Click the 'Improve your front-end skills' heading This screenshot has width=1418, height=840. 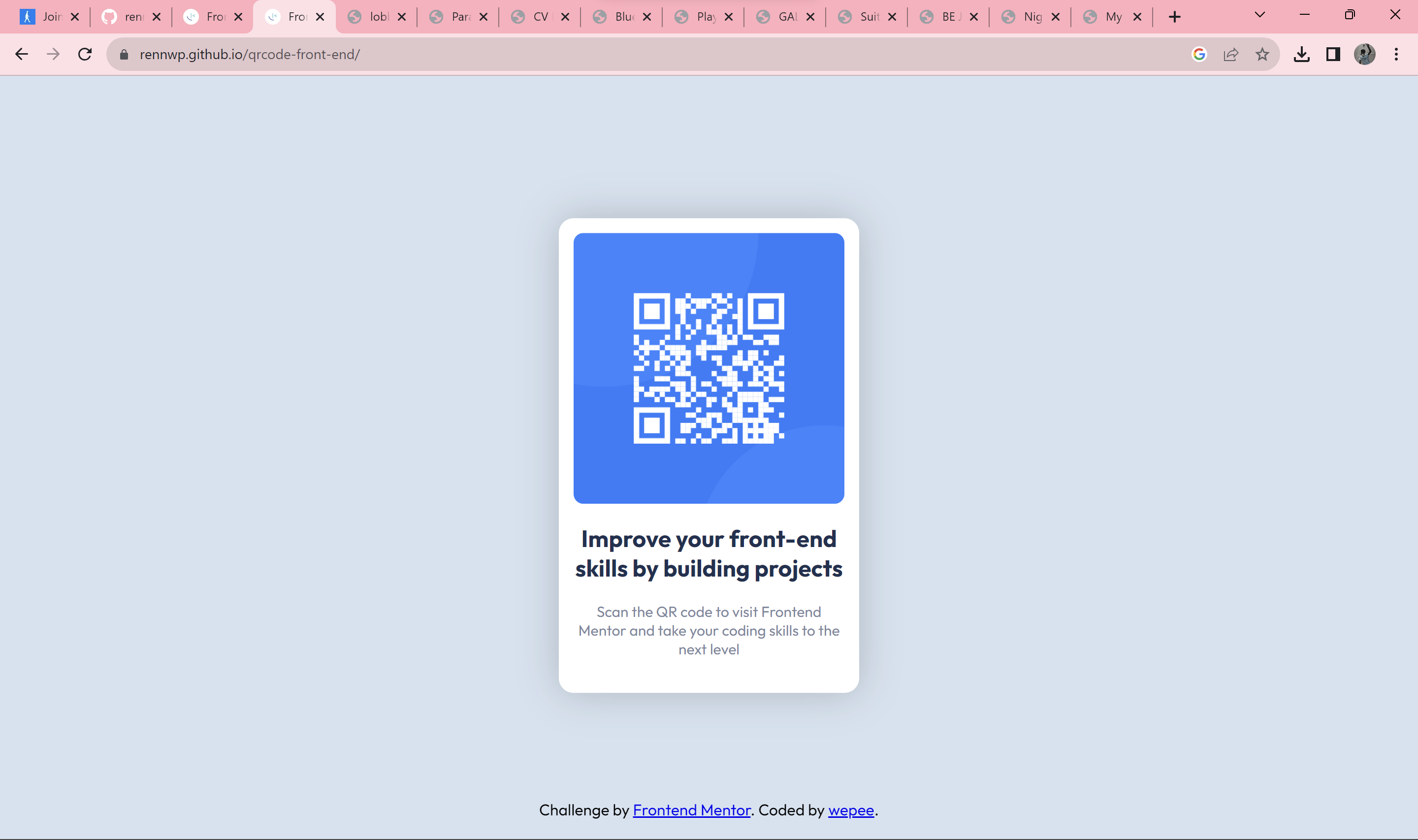tap(709, 553)
